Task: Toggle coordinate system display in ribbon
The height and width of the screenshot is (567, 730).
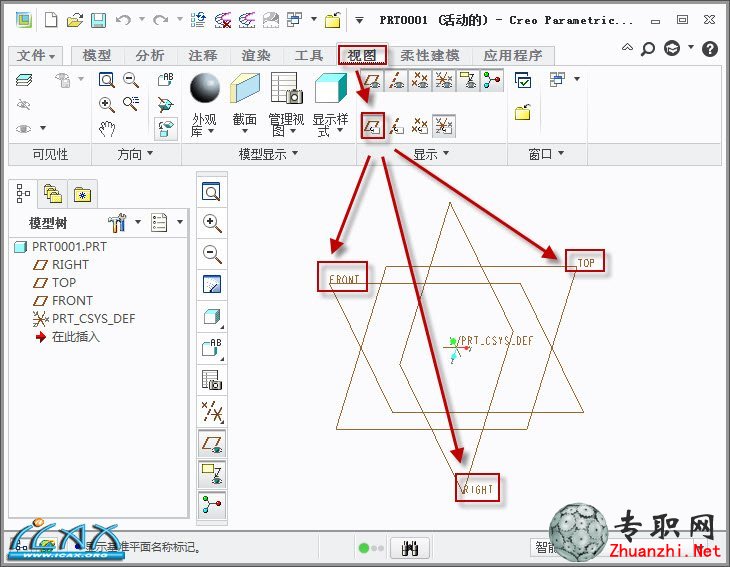Action: 444,80
